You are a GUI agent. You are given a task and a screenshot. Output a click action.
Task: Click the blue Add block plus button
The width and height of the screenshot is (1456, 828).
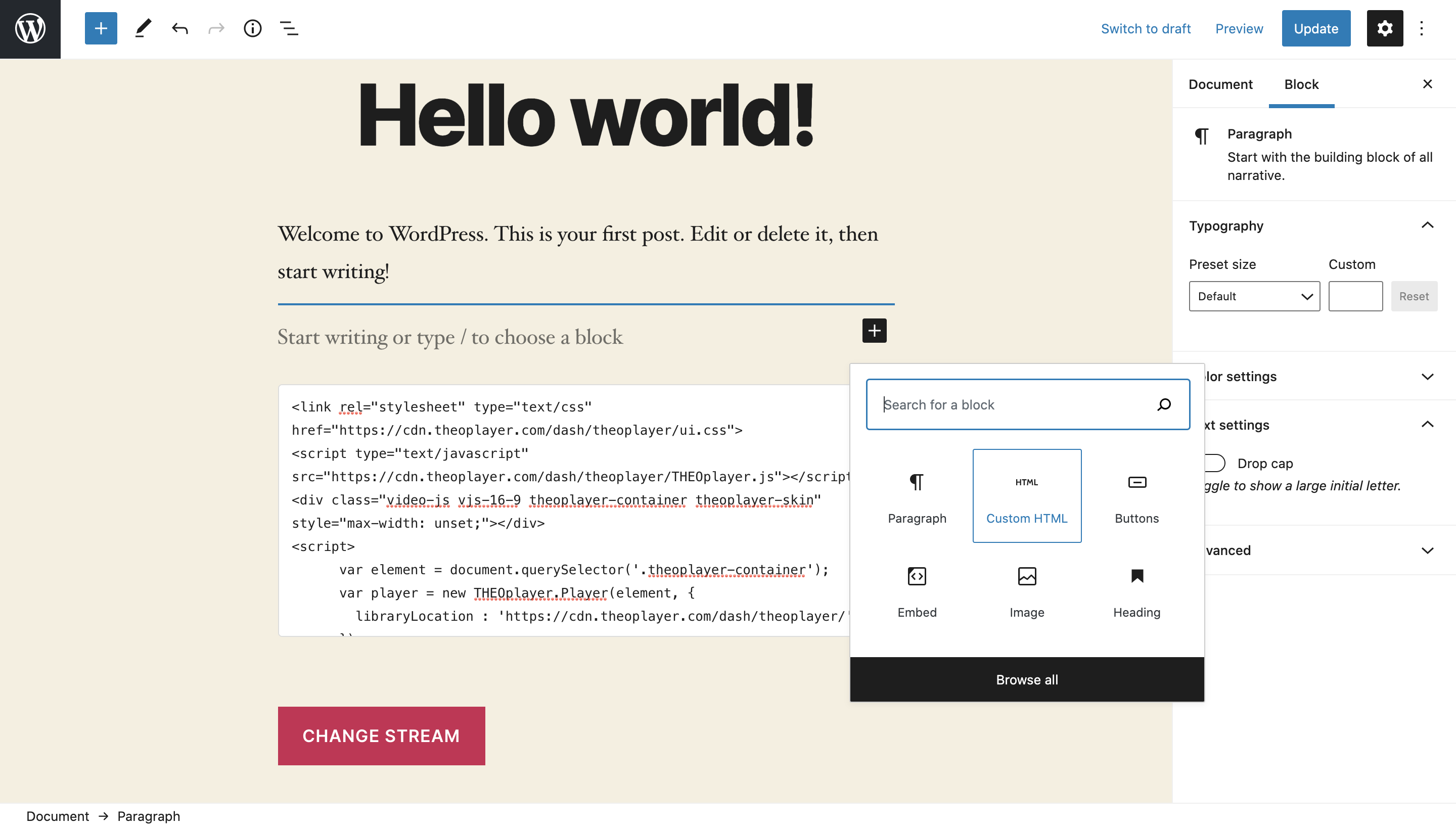coord(101,28)
